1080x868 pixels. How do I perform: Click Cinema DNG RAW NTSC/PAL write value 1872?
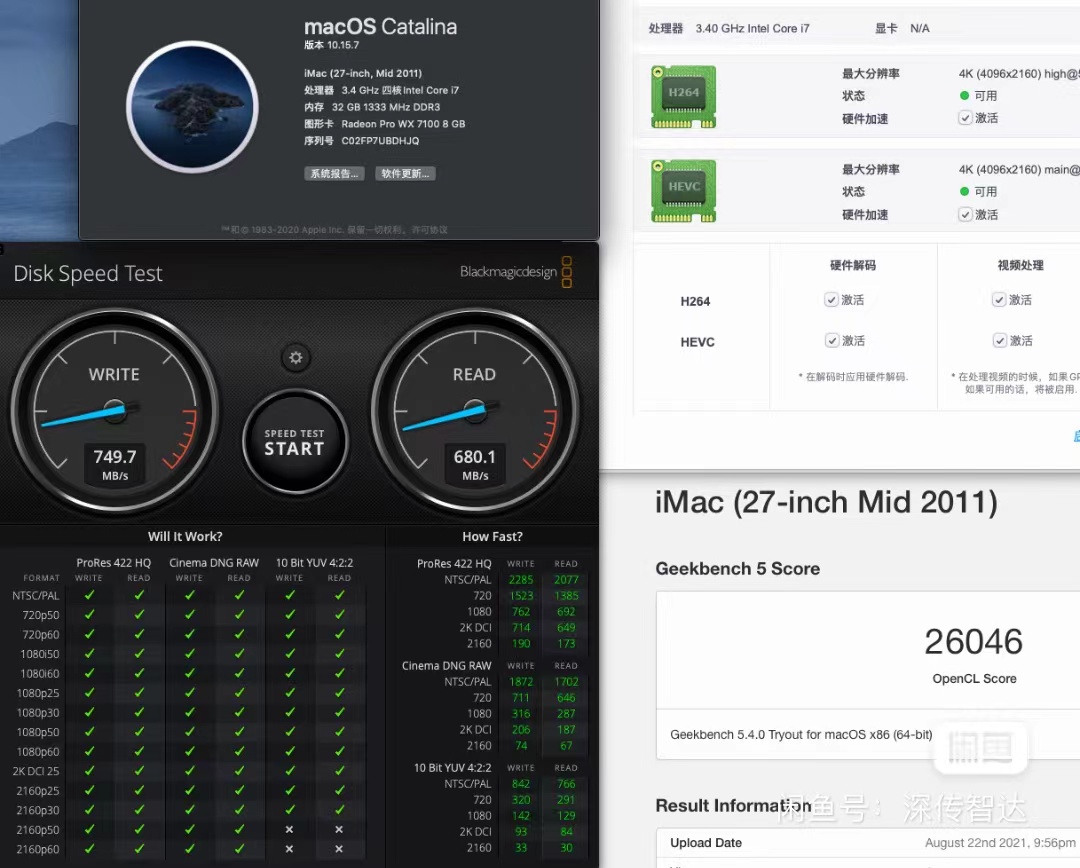pyautogui.click(x=521, y=682)
